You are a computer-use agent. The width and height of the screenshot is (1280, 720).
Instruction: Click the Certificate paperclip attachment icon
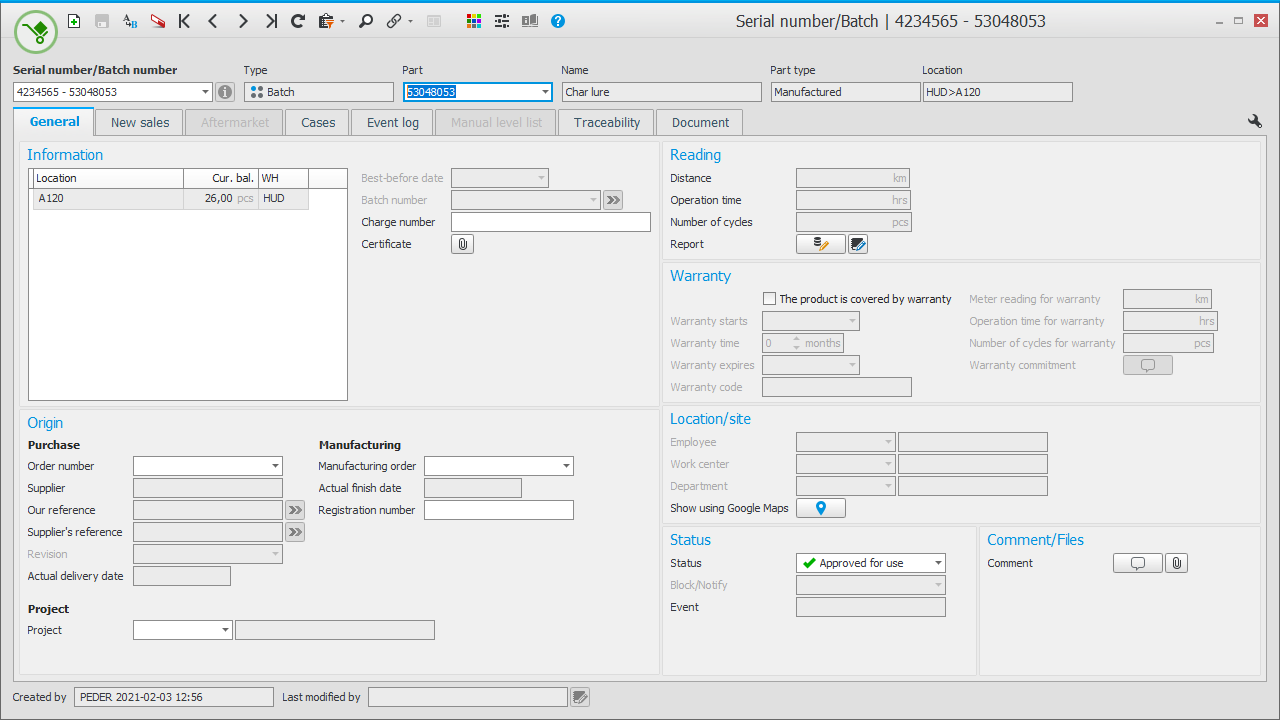point(462,244)
